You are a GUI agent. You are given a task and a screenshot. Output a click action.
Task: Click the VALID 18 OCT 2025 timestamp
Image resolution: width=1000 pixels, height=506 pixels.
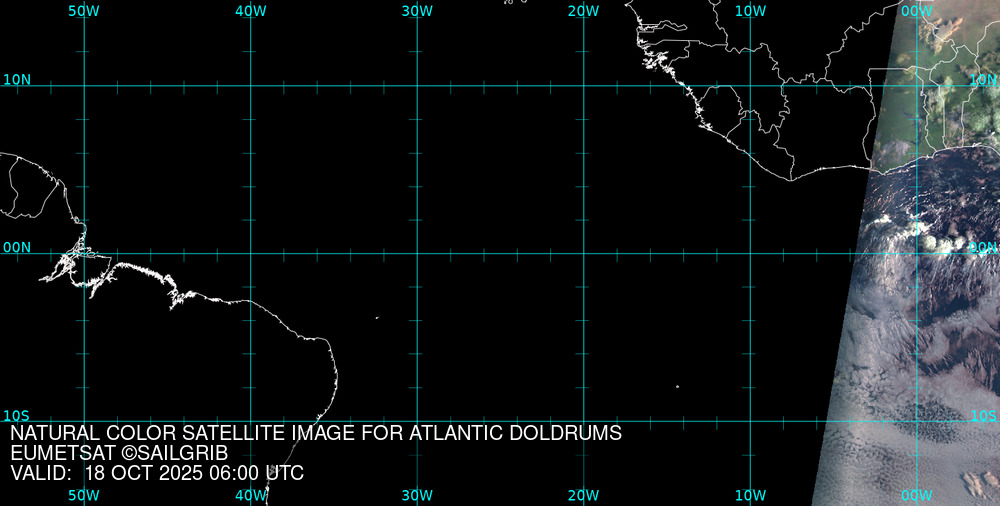157,473
